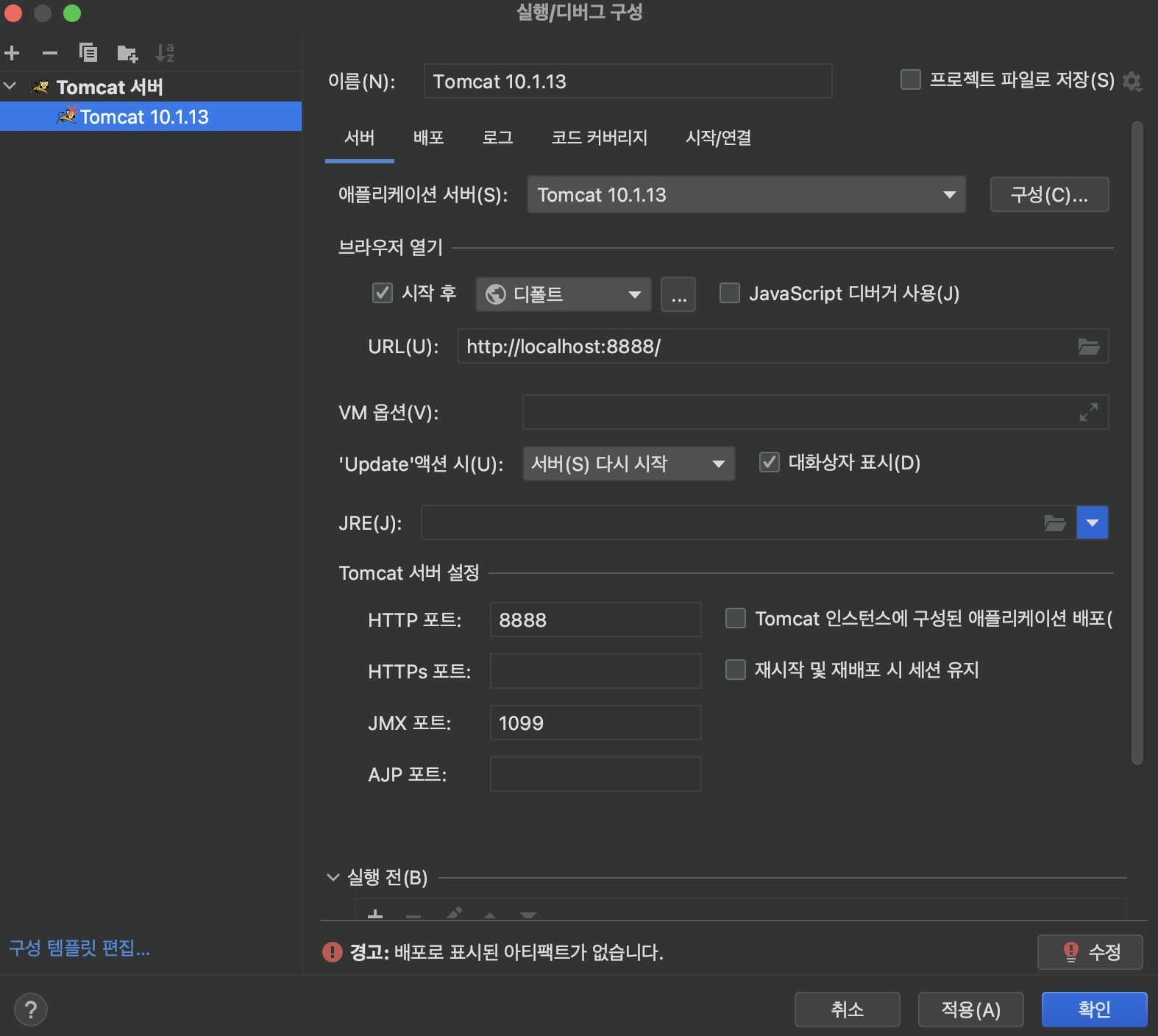Switch to the 코드 커버리지 tab

[600, 138]
